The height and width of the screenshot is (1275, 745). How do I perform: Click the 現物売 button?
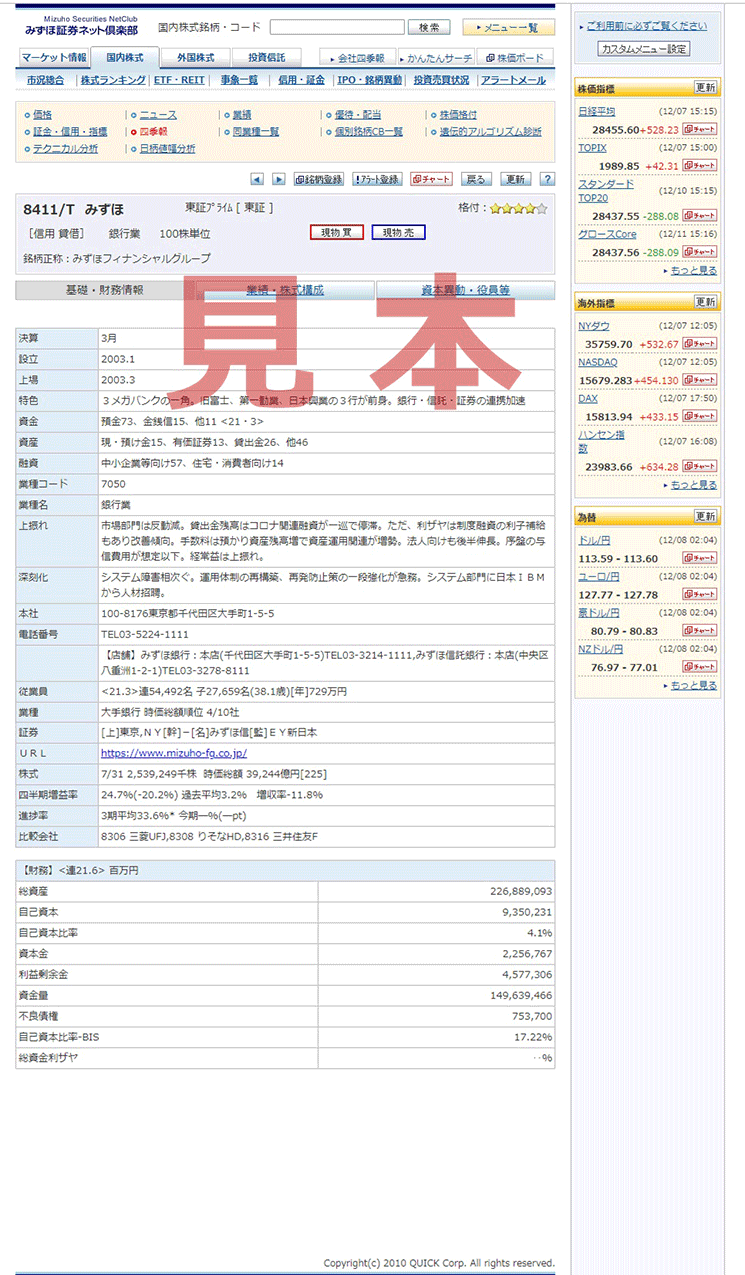pyautogui.click(x=398, y=232)
